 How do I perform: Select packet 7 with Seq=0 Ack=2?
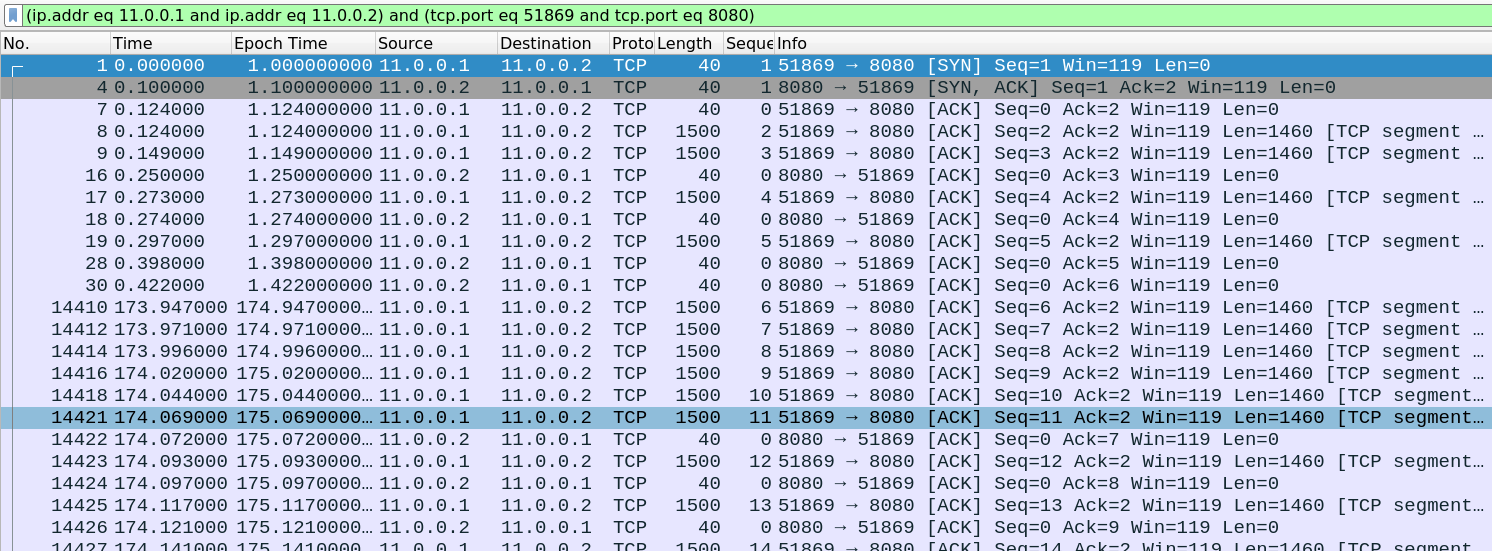coord(746,109)
